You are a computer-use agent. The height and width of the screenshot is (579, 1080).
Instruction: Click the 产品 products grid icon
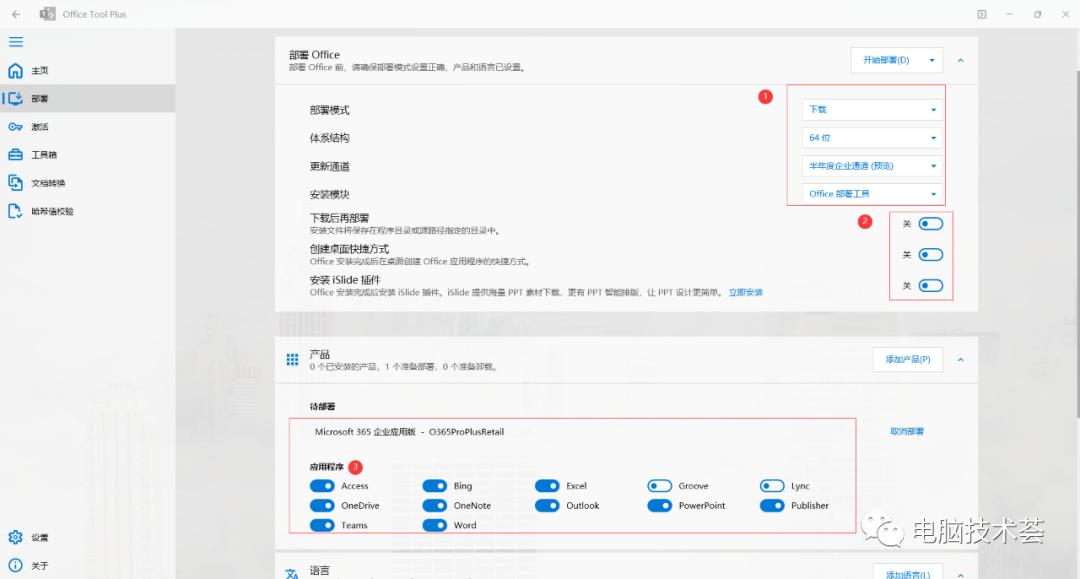[292, 359]
